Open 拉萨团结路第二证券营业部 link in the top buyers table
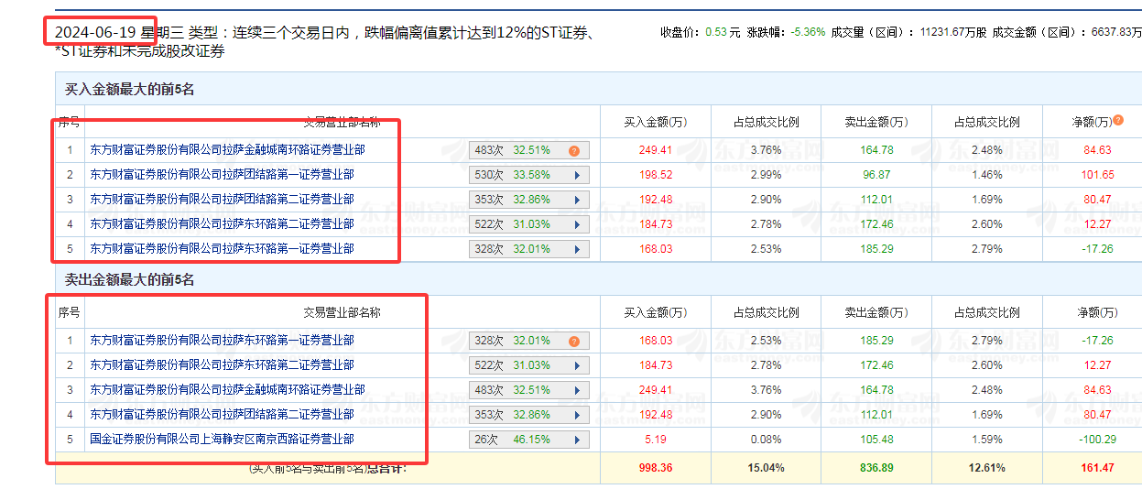This screenshot has width=1142, height=500. tap(222, 199)
